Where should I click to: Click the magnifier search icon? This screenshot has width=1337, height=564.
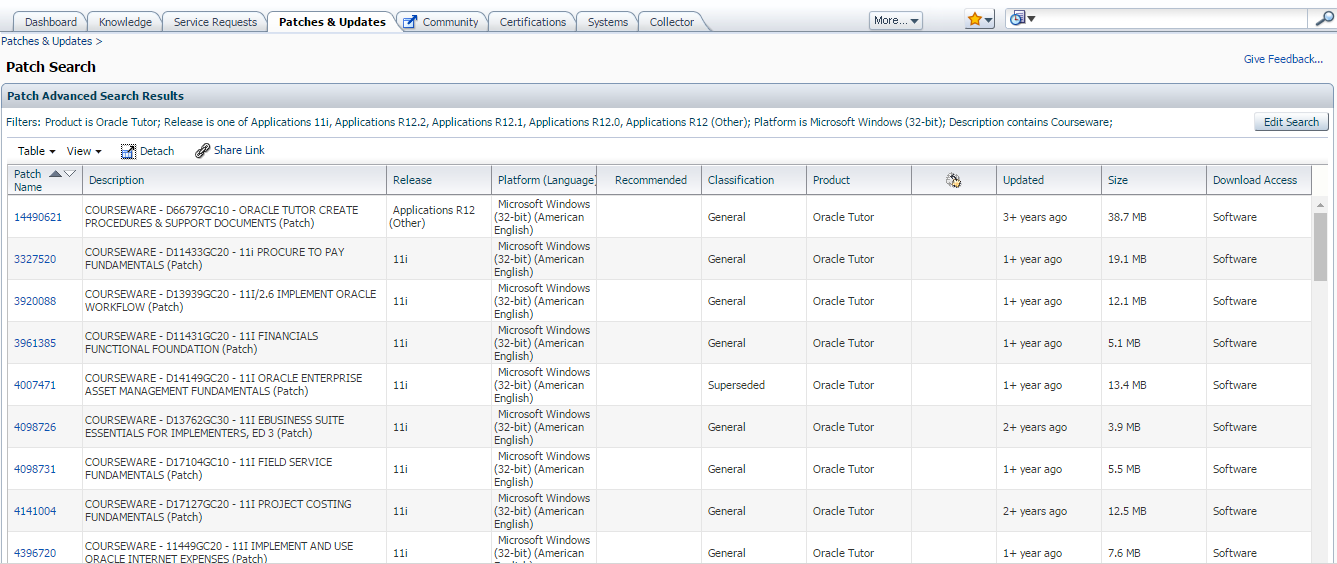point(1323,19)
